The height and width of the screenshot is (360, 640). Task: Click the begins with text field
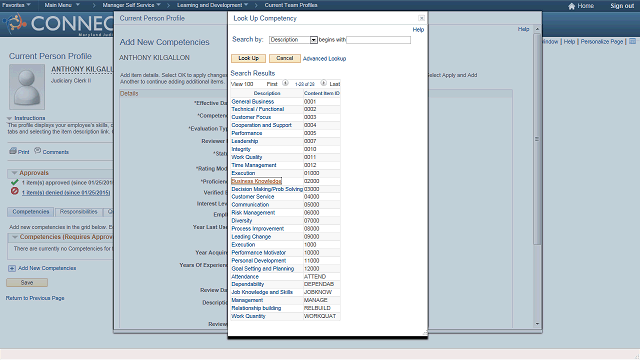[x=378, y=40]
